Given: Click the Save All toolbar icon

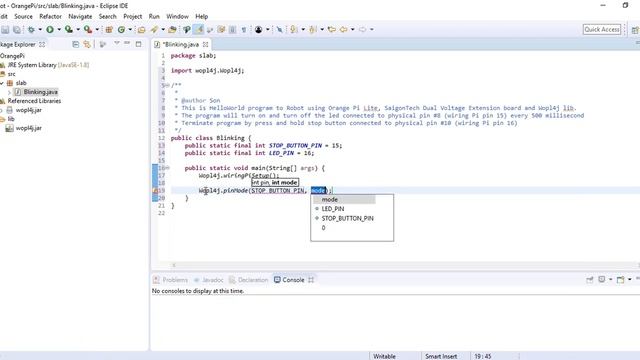Looking at the screenshot, I should [x=17, y=29].
